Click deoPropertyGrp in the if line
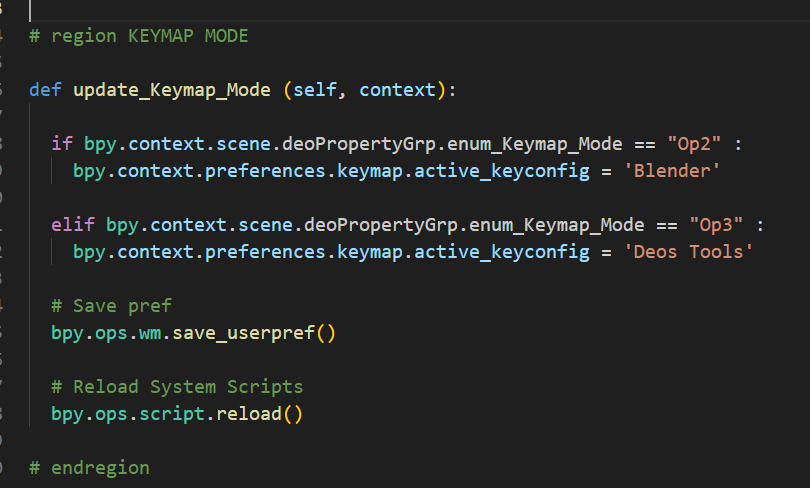810x488 pixels. 359,144
